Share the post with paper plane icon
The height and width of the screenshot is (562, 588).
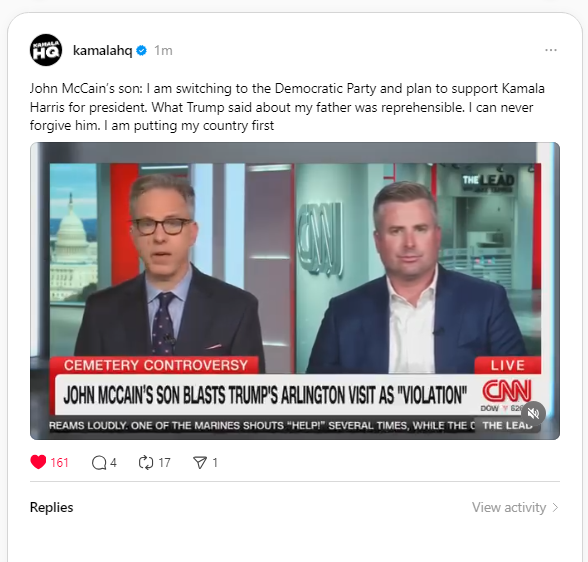coord(200,463)
